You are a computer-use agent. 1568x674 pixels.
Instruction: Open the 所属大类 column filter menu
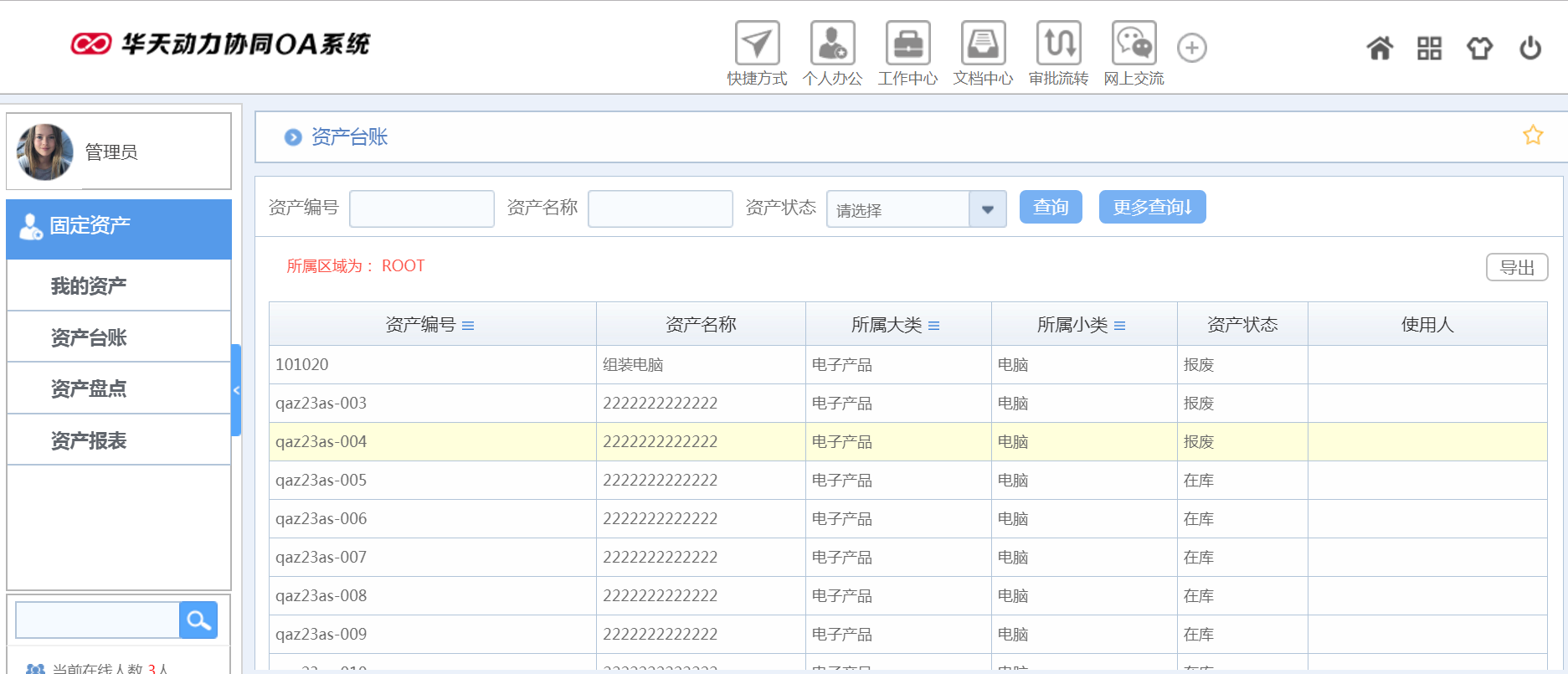933,326
